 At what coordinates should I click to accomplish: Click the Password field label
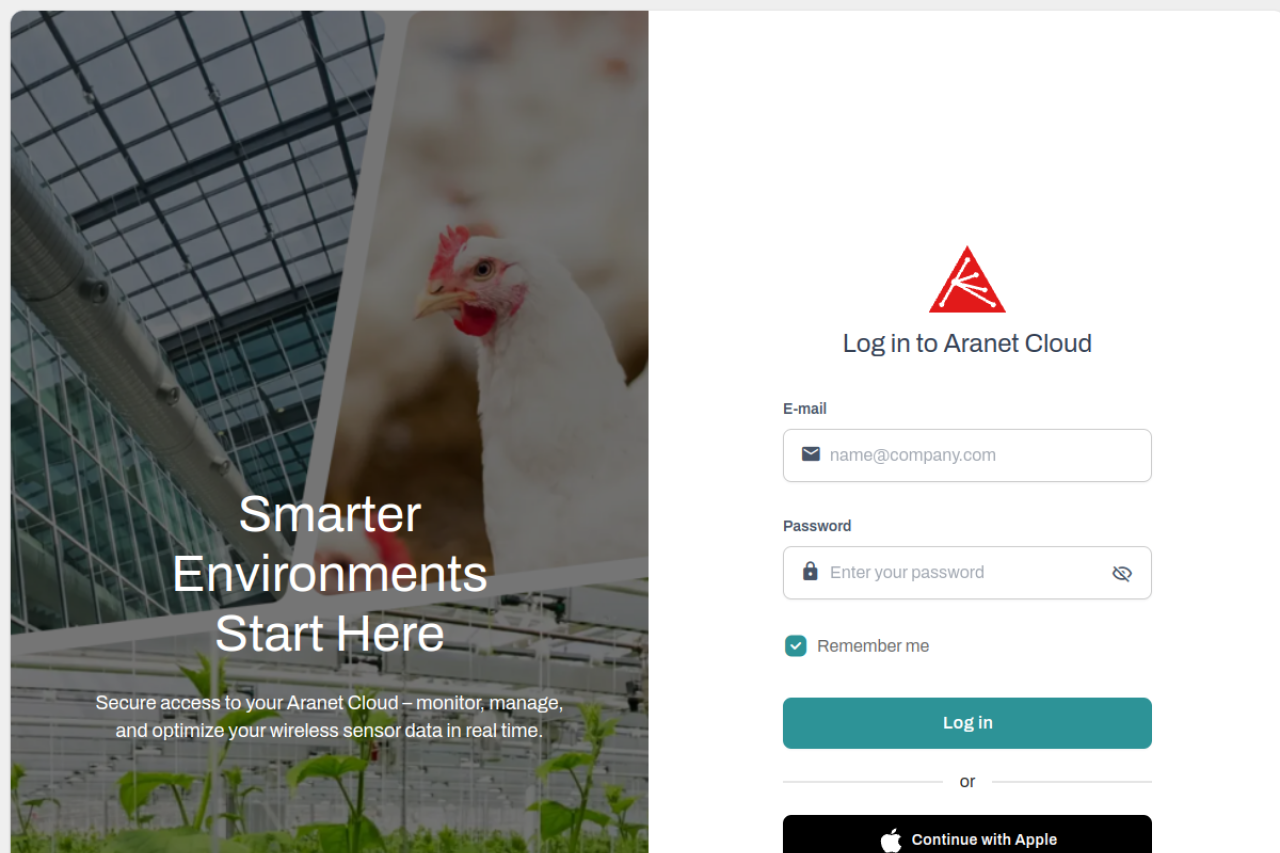(817, 526)
